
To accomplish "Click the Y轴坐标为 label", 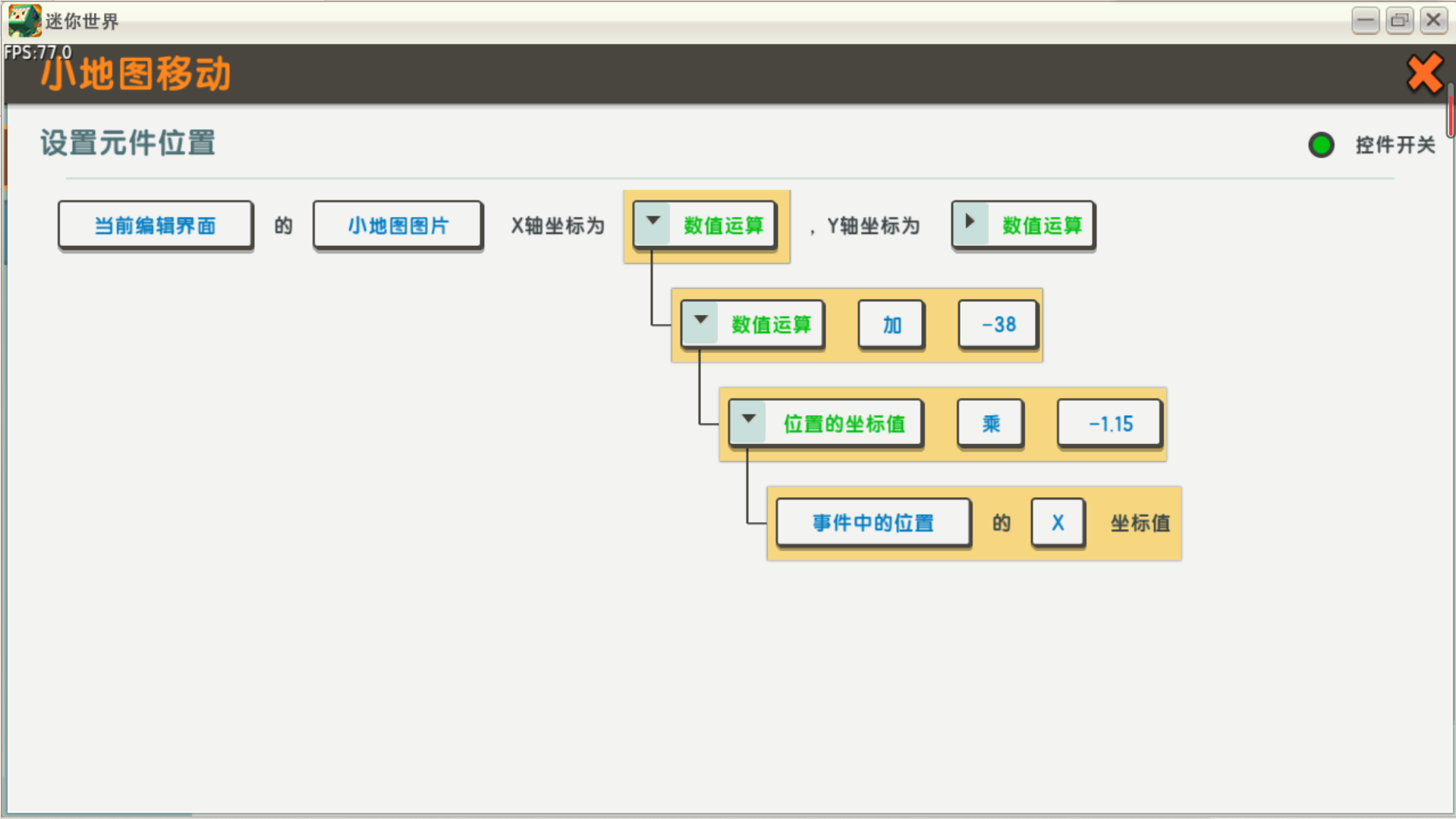I will click(873, 225).
